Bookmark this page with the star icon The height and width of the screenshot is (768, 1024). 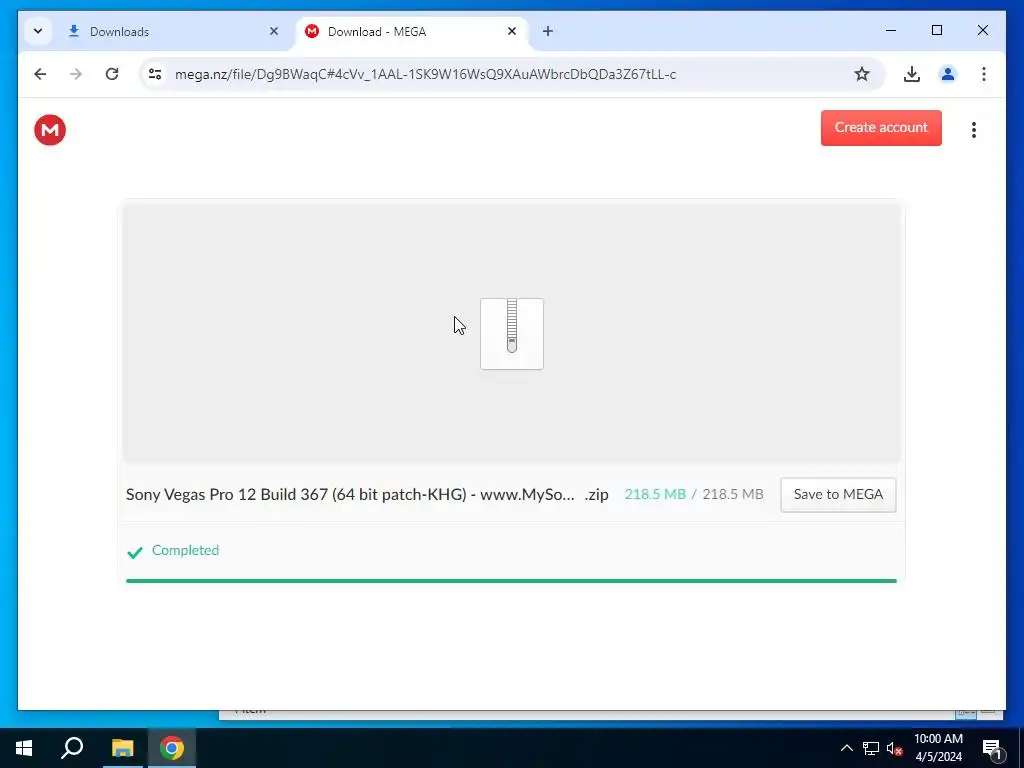click(862, 74)
